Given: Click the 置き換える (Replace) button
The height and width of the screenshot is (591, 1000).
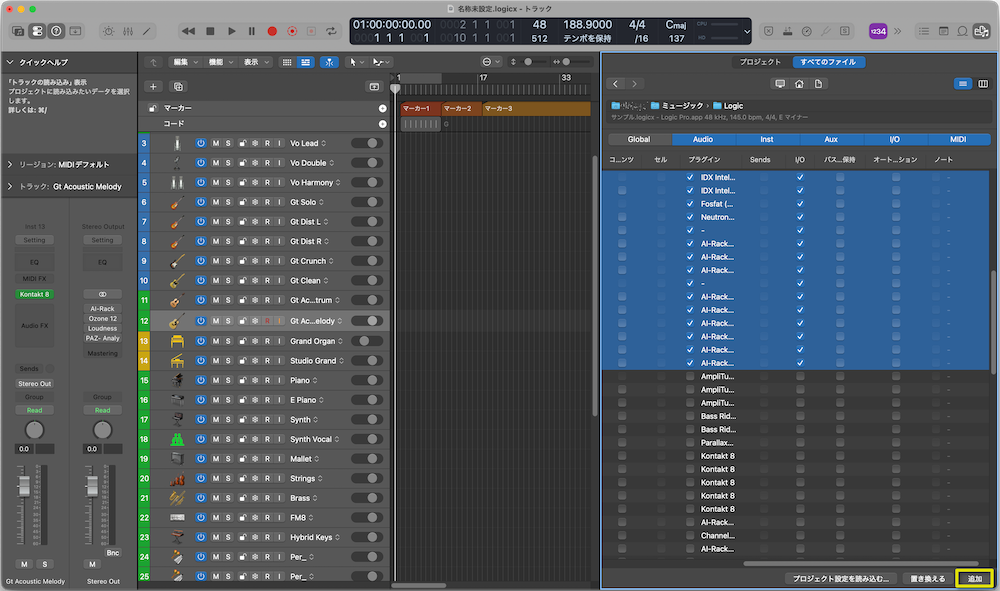Looking at the screenshot, I should [x=928, y=578].
